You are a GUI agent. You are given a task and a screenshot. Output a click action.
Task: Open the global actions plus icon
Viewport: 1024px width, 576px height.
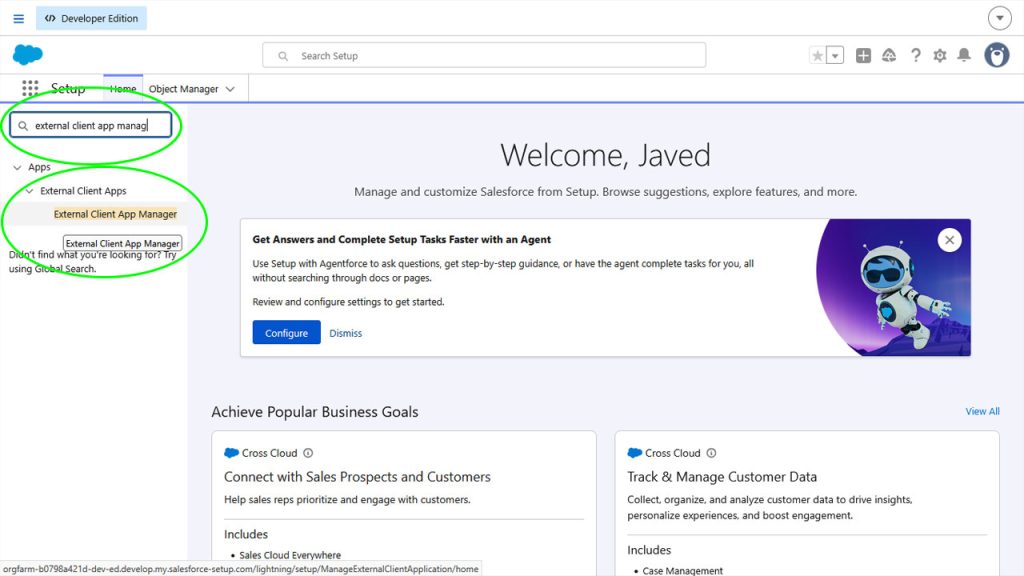(x=863, y=56)
